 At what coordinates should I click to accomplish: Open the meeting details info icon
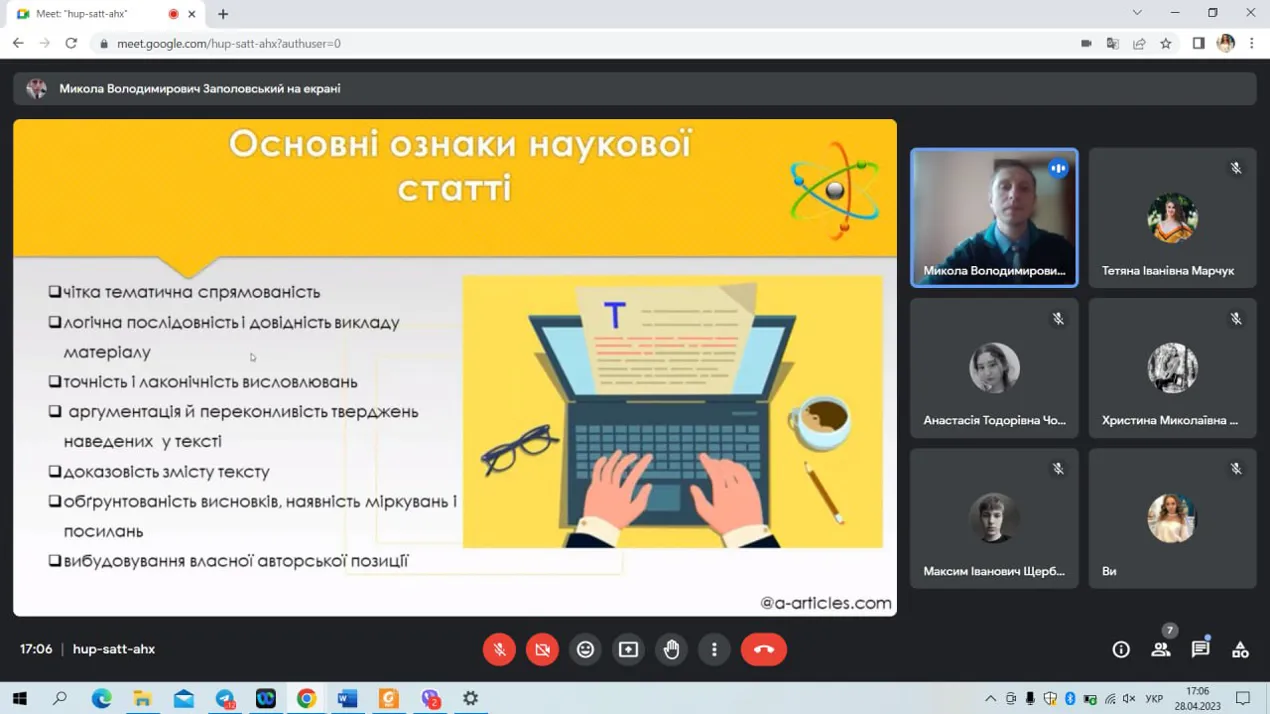(1121, 650)
